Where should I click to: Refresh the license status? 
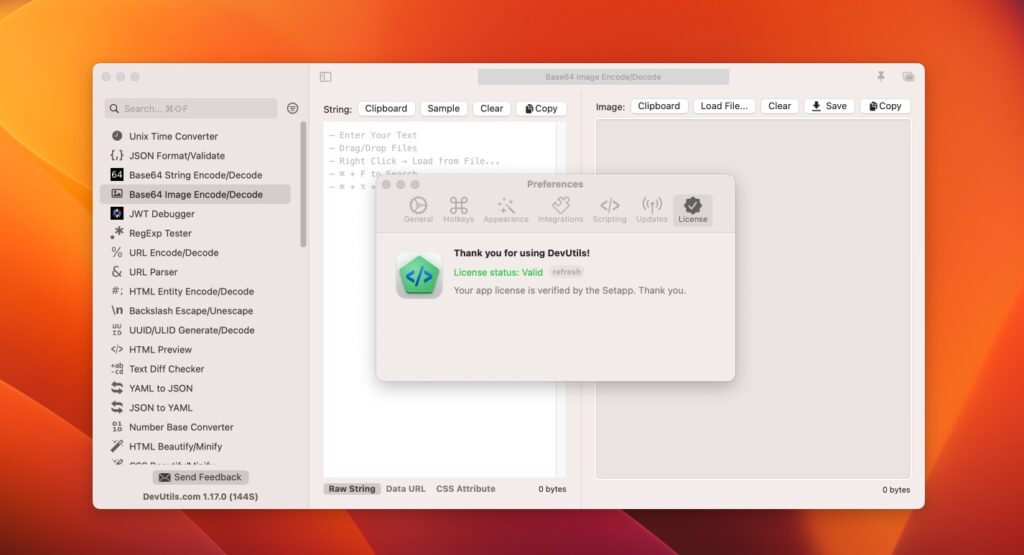coord(566,272)
